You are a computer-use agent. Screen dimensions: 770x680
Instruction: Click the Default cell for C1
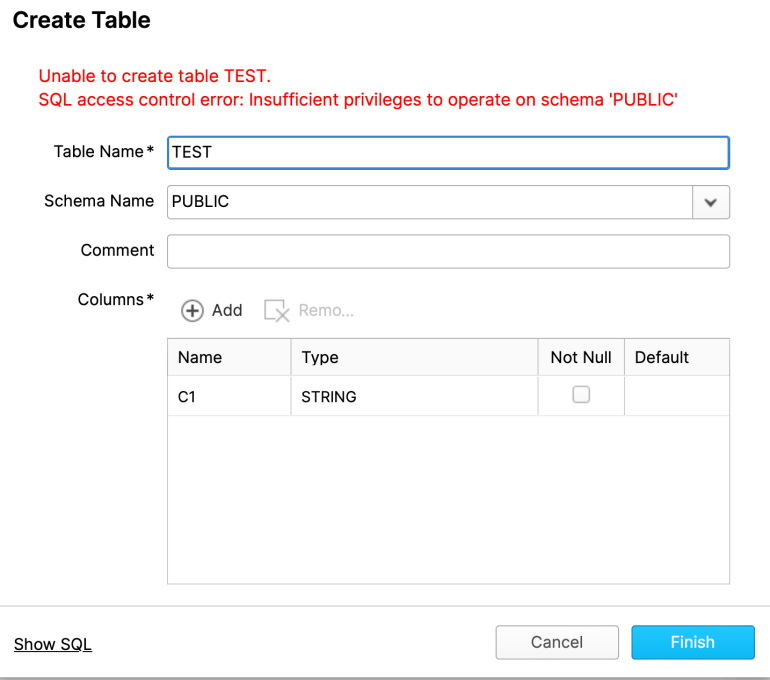pyautogui.click(x=677, y=396)
